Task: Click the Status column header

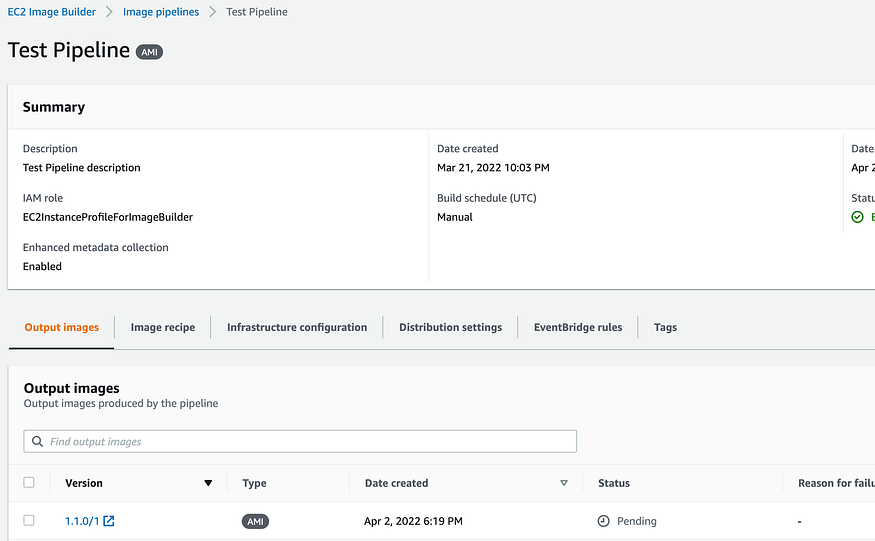Action: click(x=614, y=483)
